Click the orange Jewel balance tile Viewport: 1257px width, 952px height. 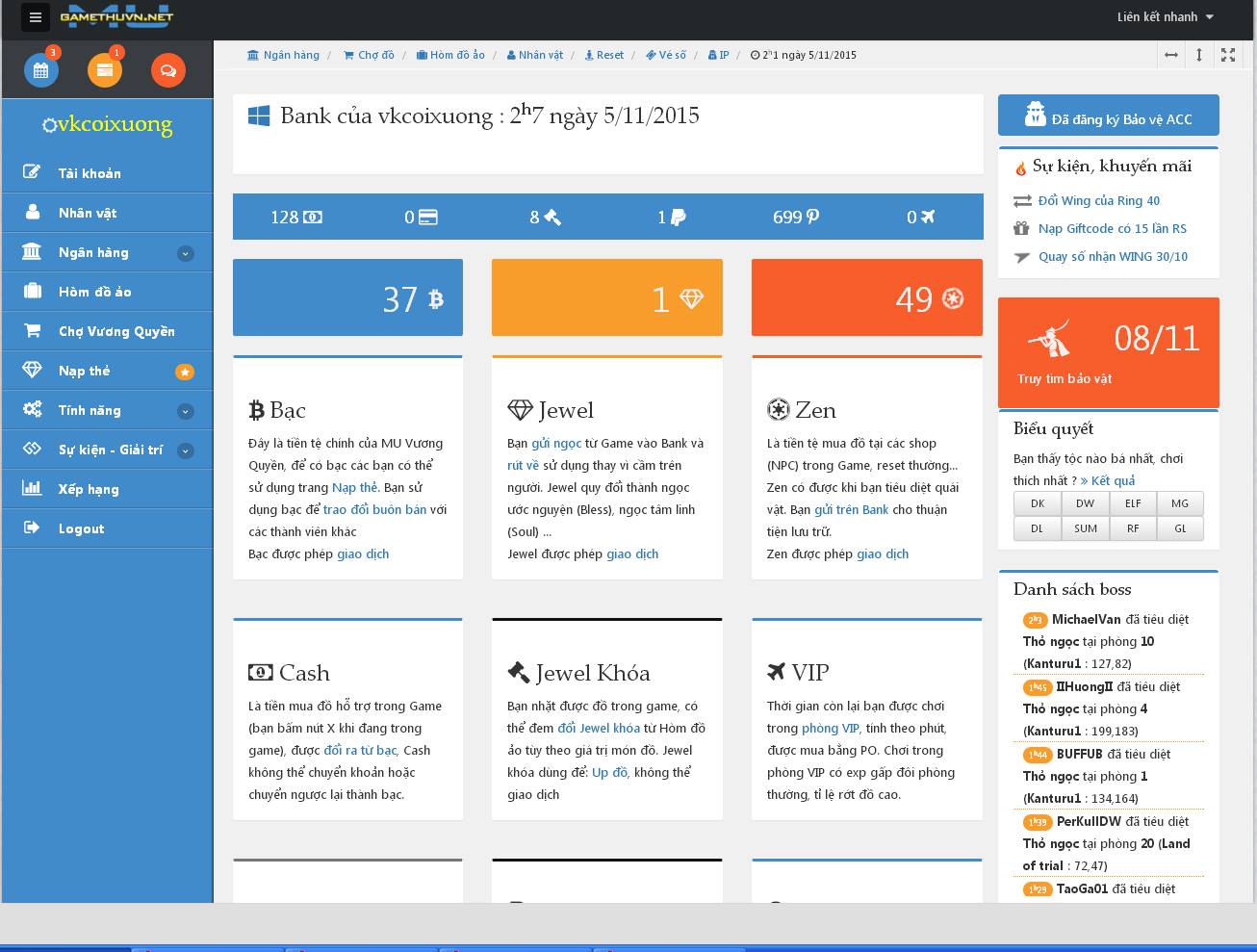click(x=606, y=297)
